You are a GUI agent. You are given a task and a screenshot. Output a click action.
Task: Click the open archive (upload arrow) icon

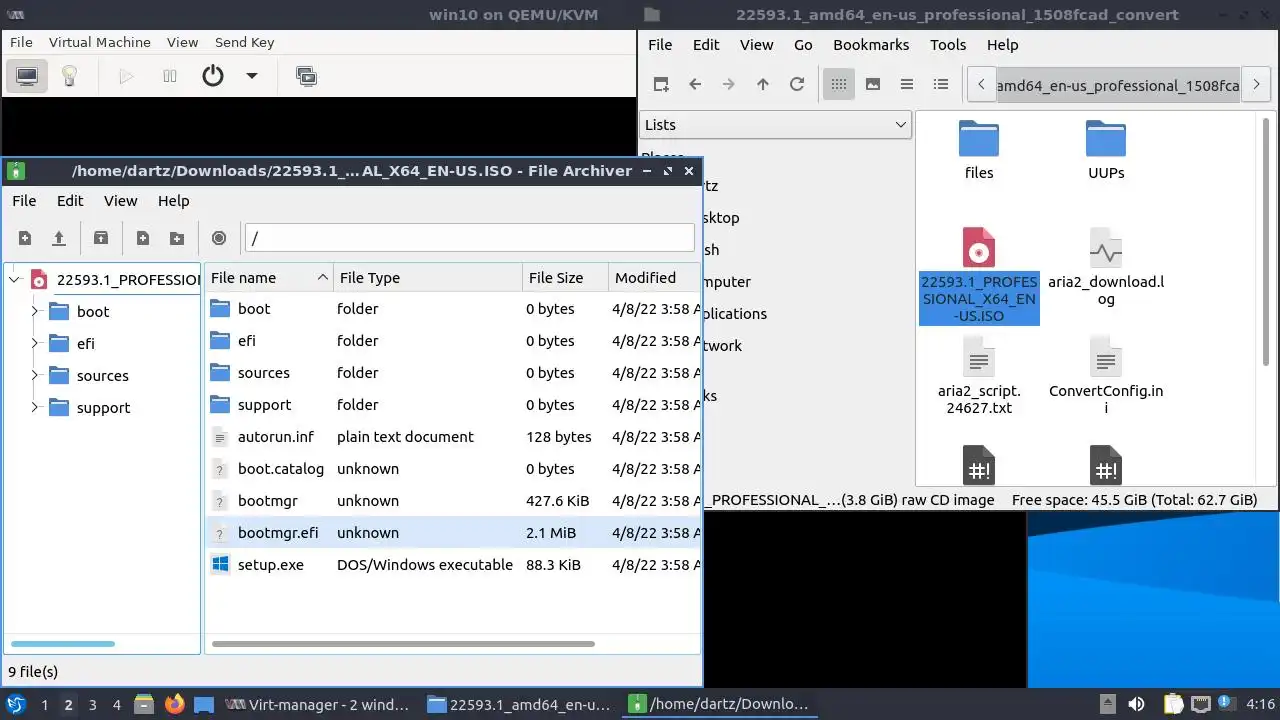59,238
